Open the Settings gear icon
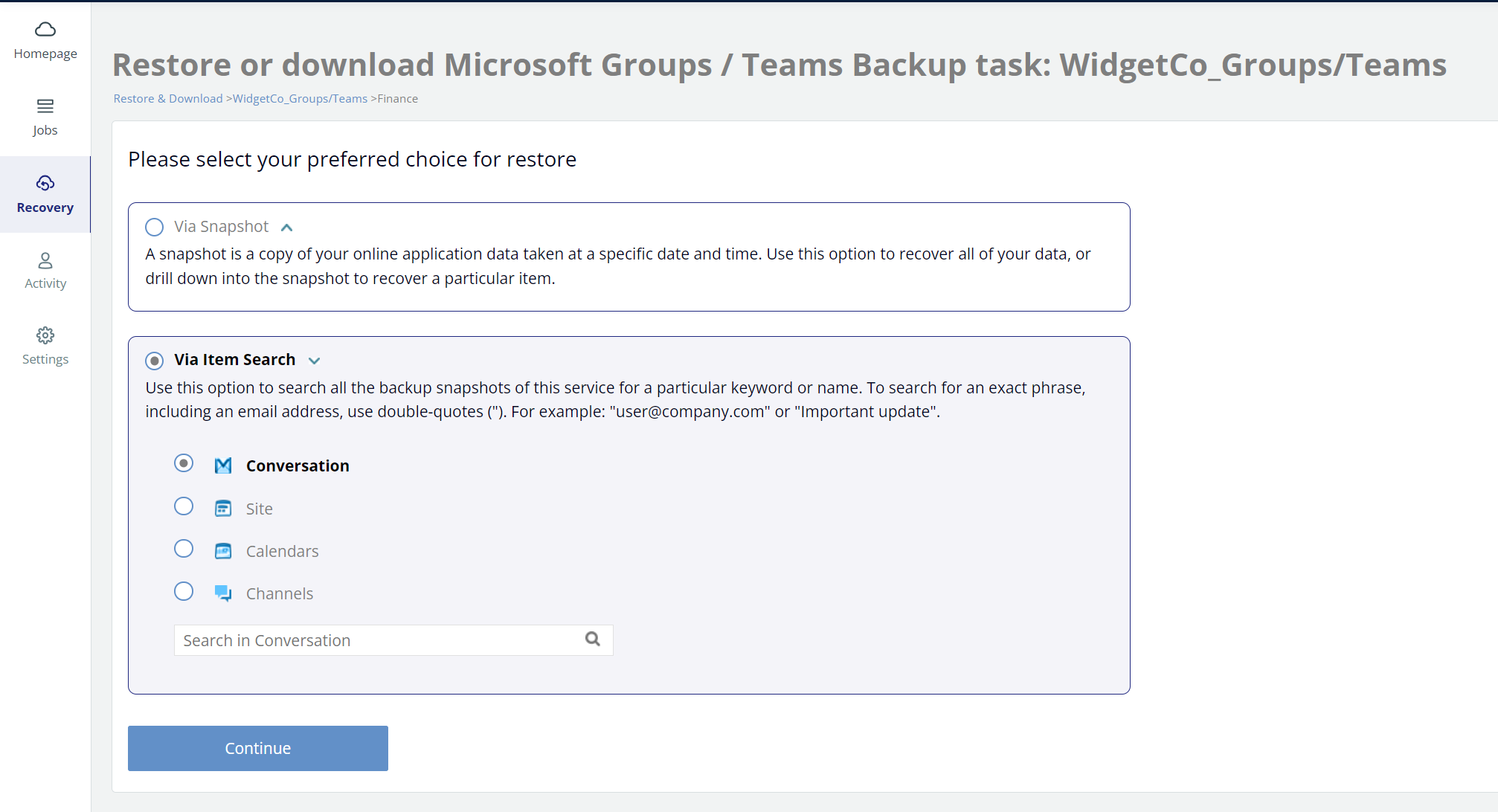Image resolution: width=1498 pixels, height=812 pixels. (45, 335)
